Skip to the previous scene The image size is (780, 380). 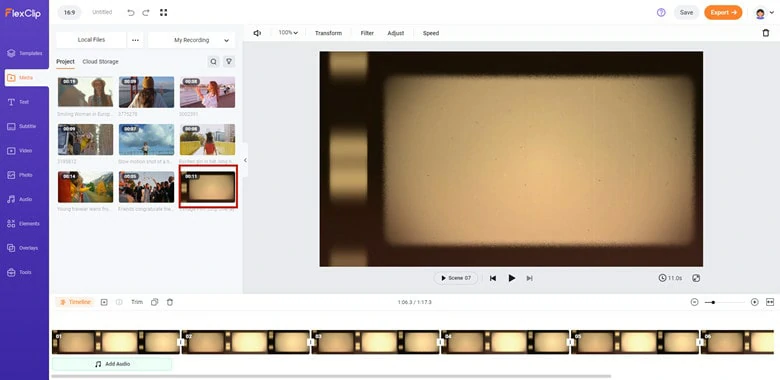coord(492,278)
